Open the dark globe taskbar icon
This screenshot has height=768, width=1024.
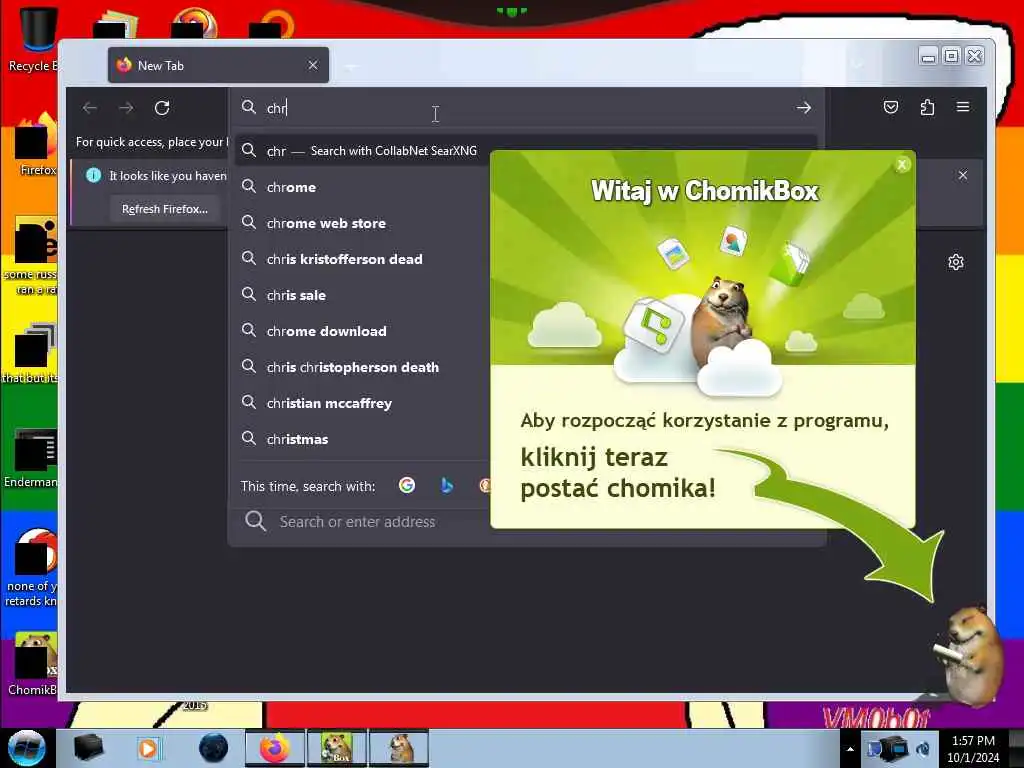[x=214, y=748]
